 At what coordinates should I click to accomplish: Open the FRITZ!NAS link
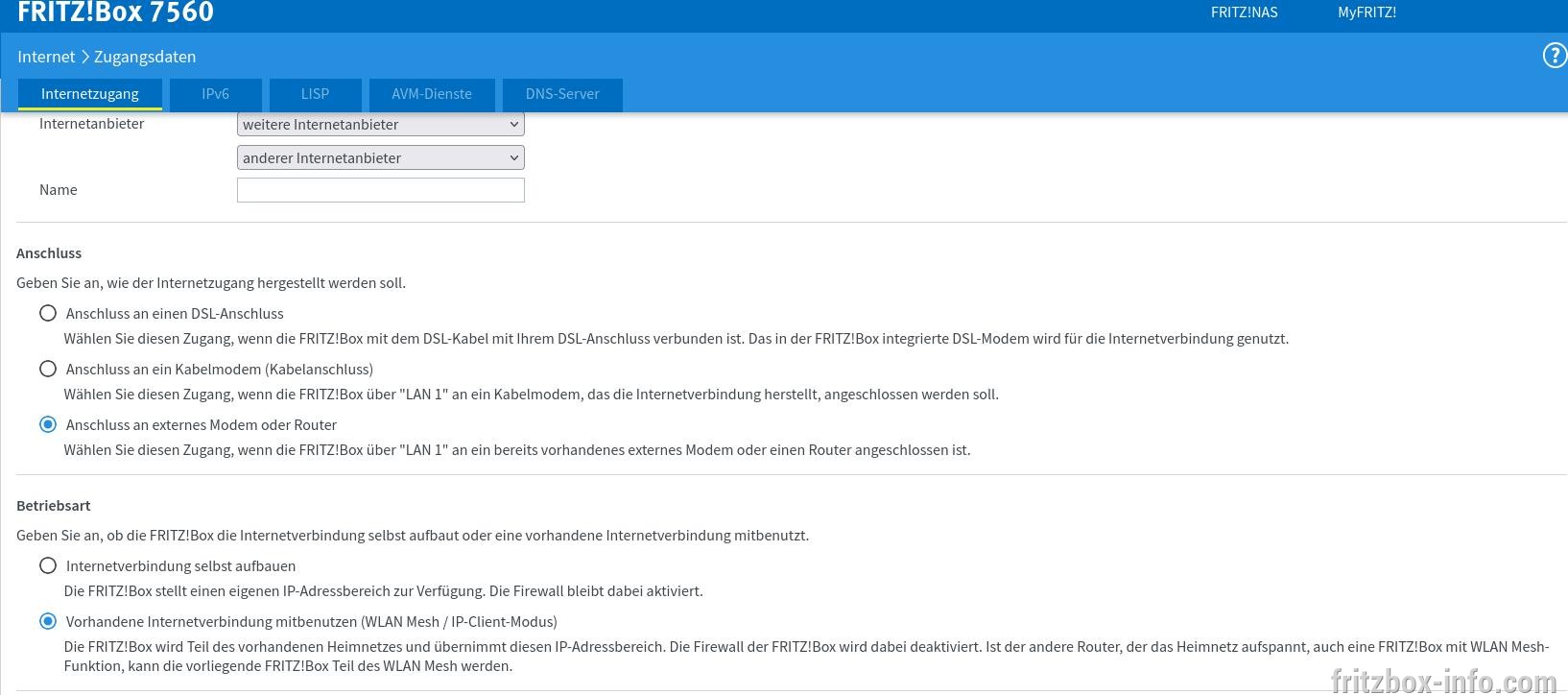point(1245,12)
